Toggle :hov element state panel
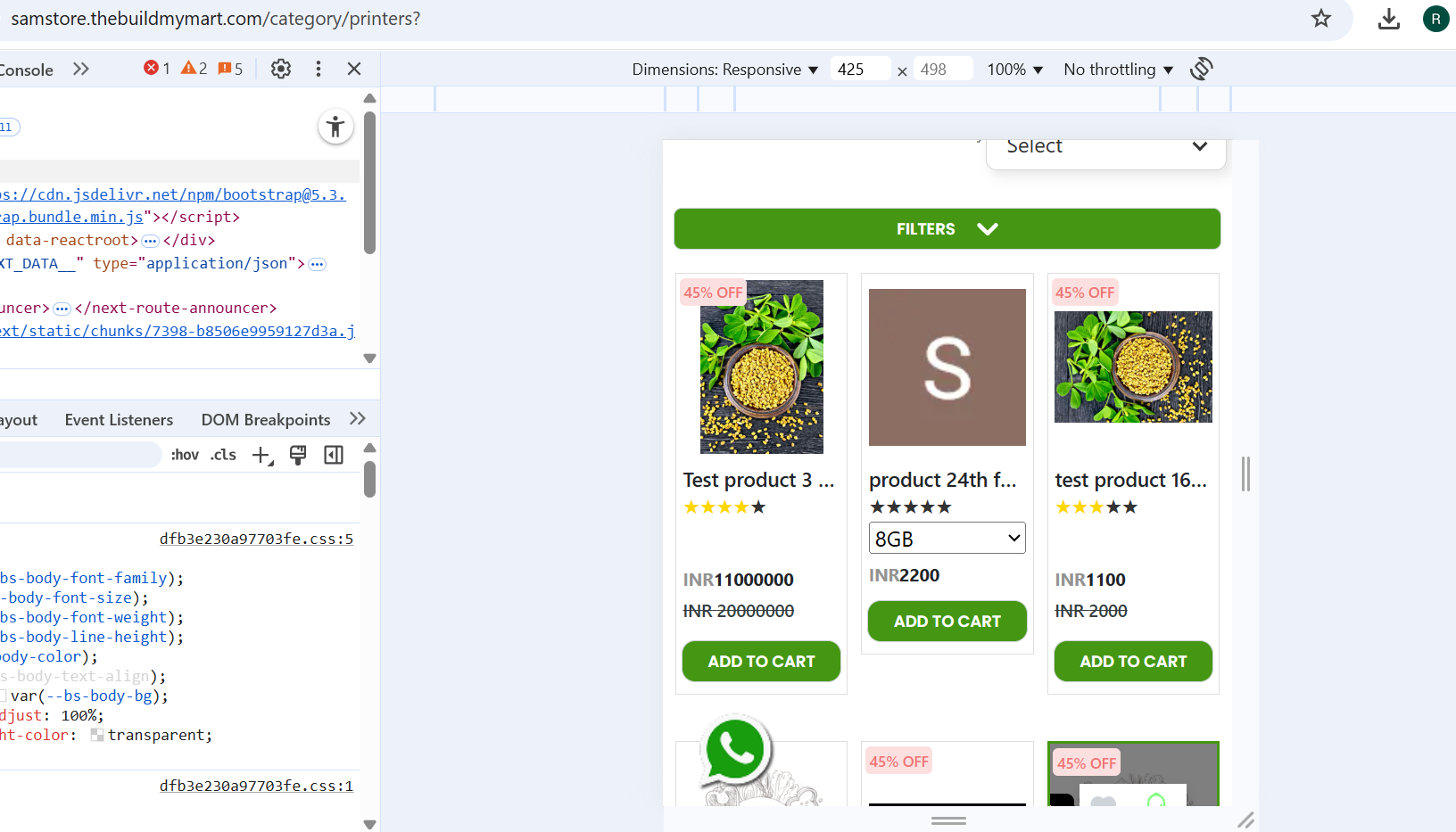Image resolution: width=1456 pixels, height=832 pixels. tap(185, 455)
